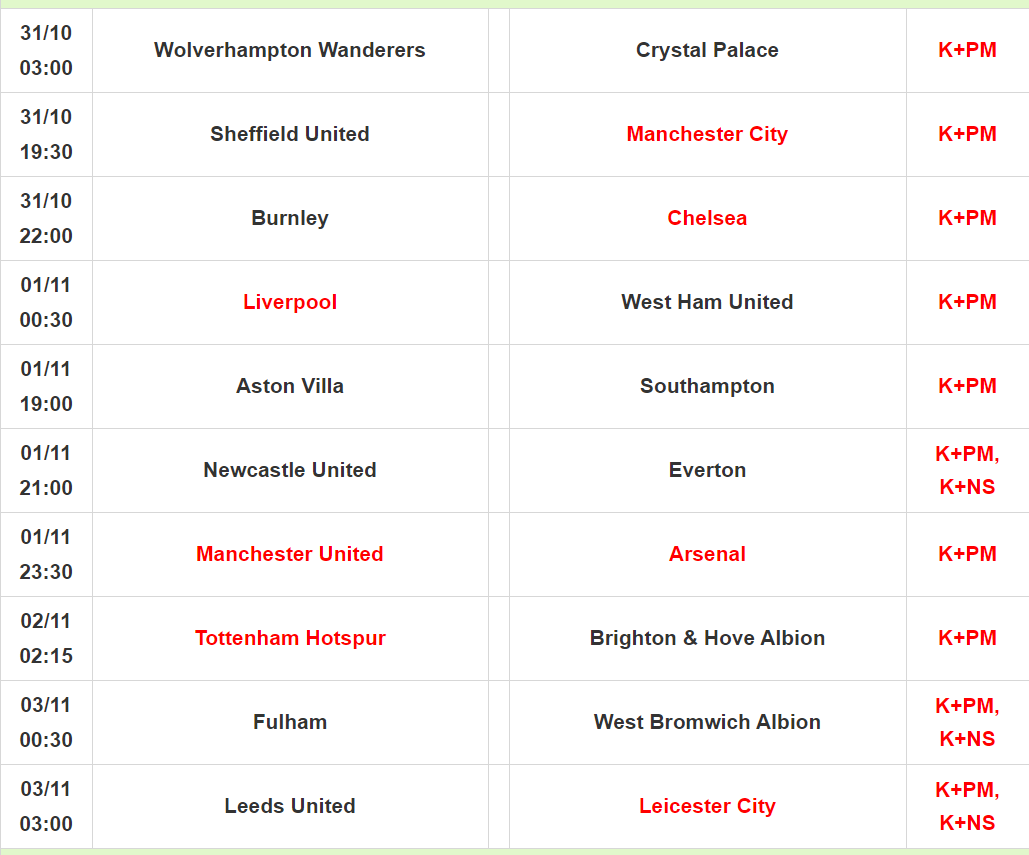Open the red Chelsea link
Viewport: 1029px width, 855px height.
click(x=707, y=218)
